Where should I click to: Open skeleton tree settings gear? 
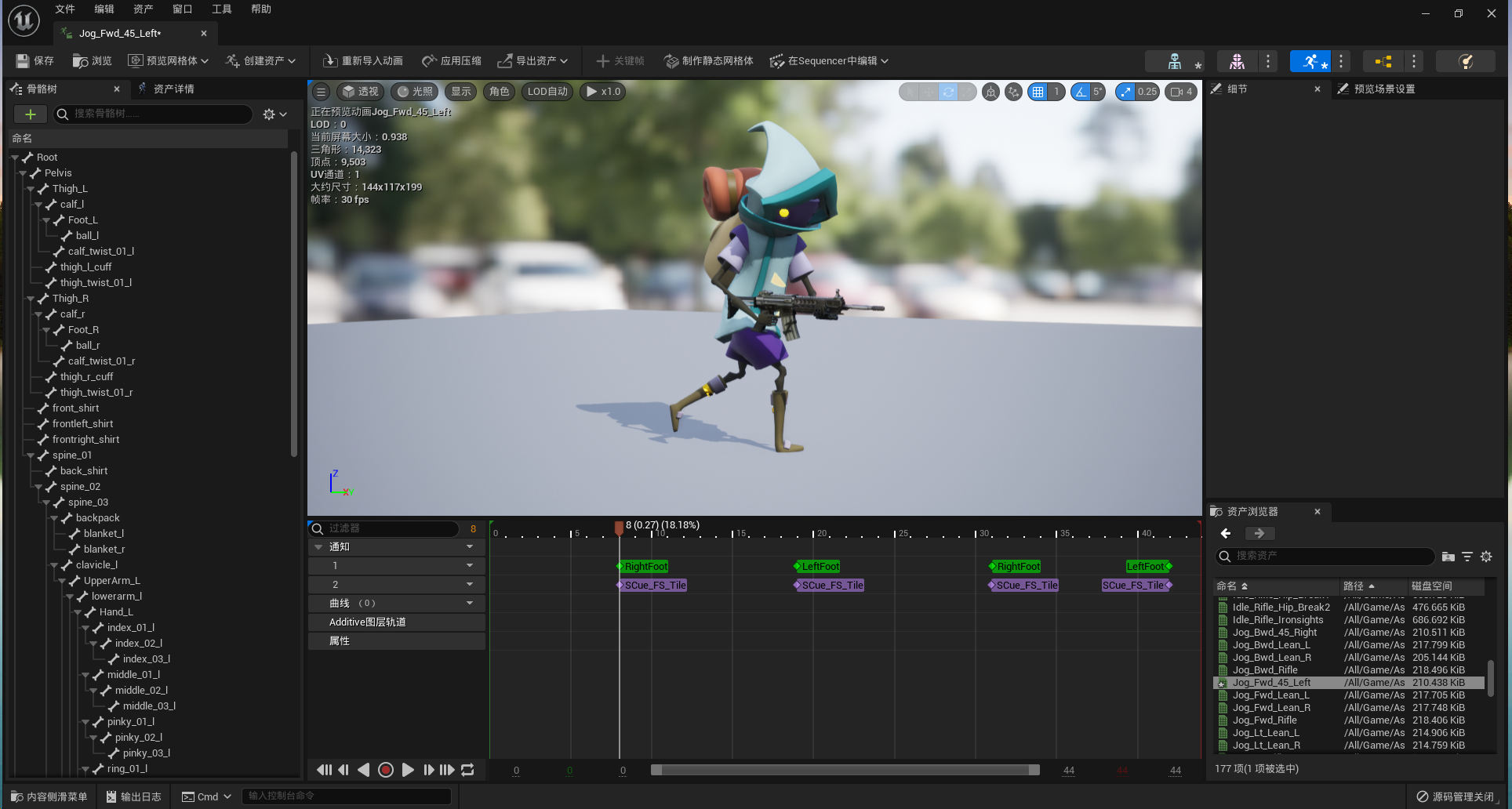[274, 114]
